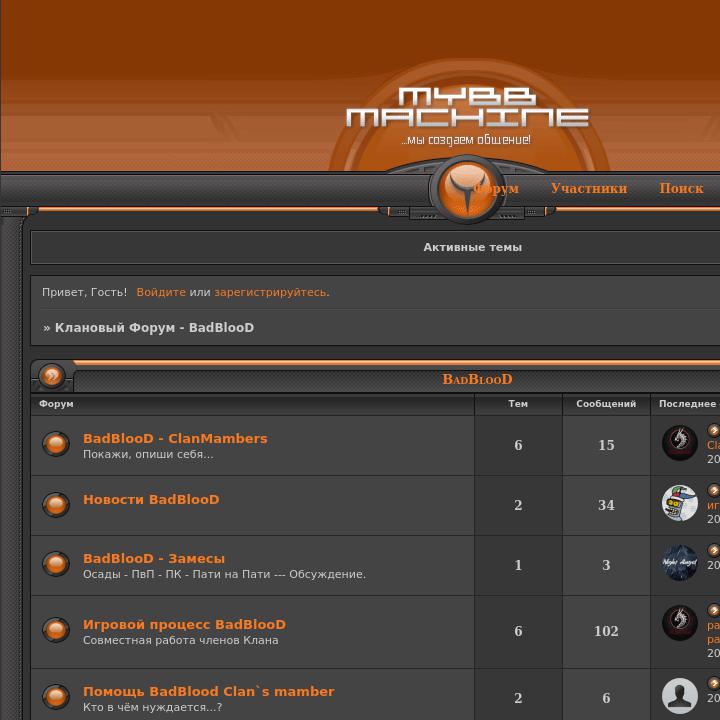Image resolution: width=720 pixels, height=720 pixels.
Task: Click Сообщений count 34 for Новости BadBlooD
Action: tap(606, 505)
